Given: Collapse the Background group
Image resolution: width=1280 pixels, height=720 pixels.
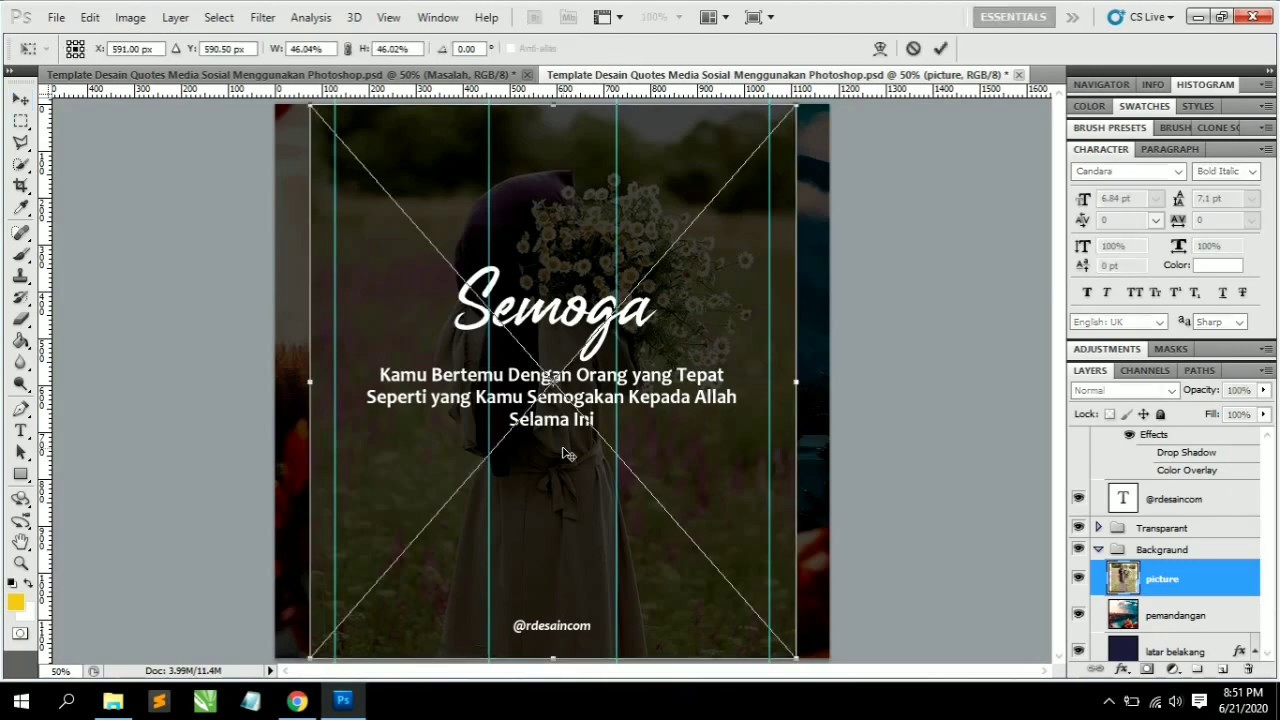Looking at the screenshot, I should pyautogui.click(x=1098, y=549).
